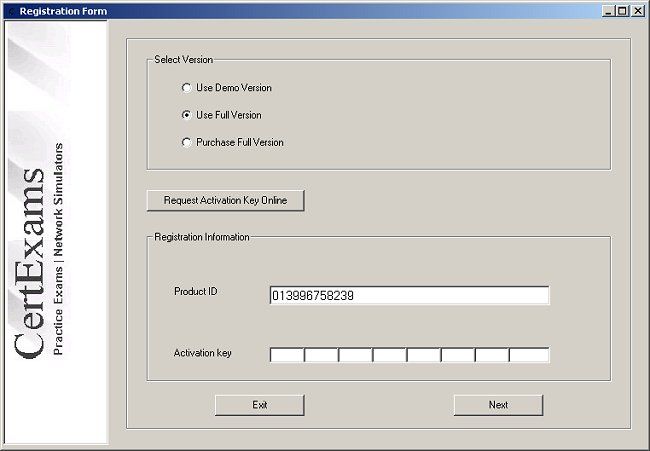Viewport: 650px width, 451px height.
Task: Click the fifth Activation key box
Action: click(x=423, y=355)
